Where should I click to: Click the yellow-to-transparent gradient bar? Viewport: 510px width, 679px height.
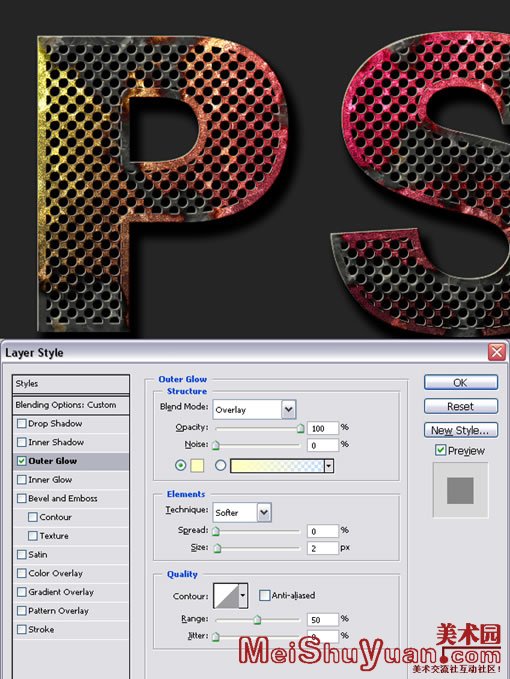pyautogui.click(x=277, y=466)
